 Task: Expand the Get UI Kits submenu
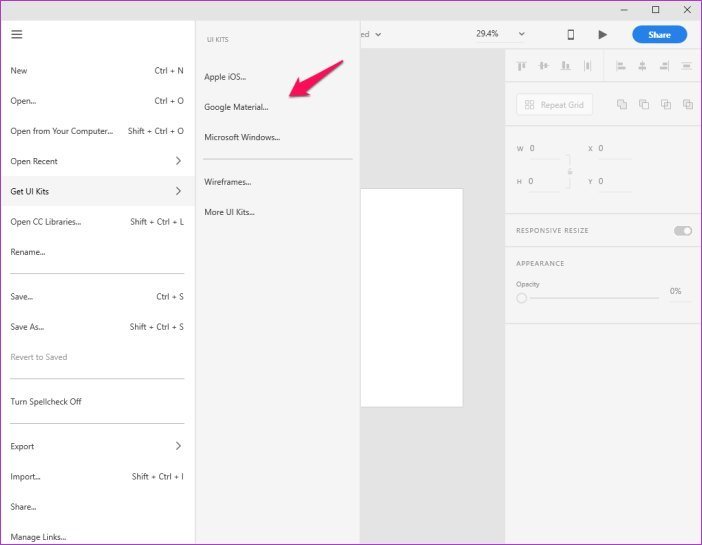tap(178, 191)
